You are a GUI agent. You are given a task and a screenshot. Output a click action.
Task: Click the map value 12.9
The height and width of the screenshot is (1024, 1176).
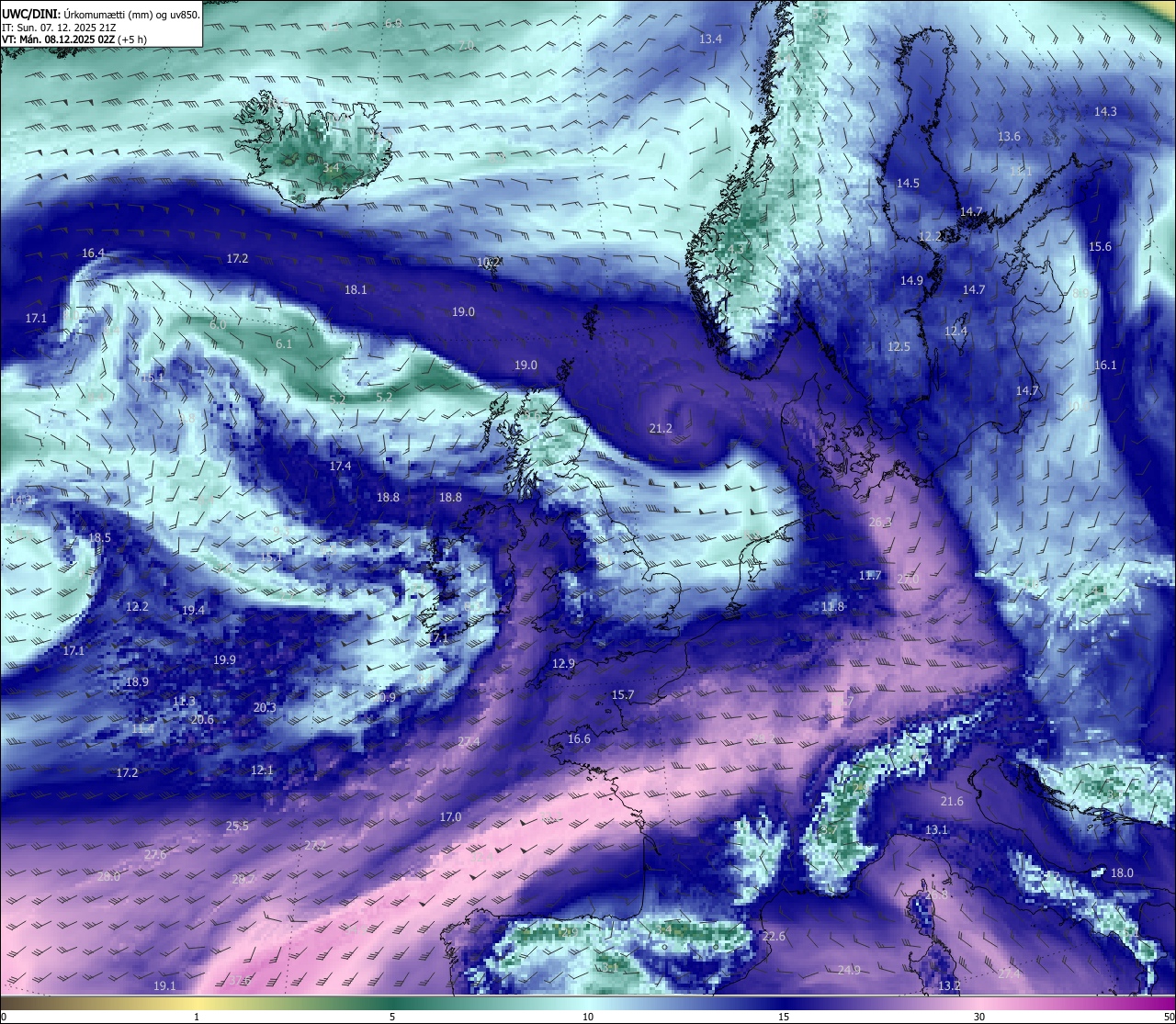point(563,664)
